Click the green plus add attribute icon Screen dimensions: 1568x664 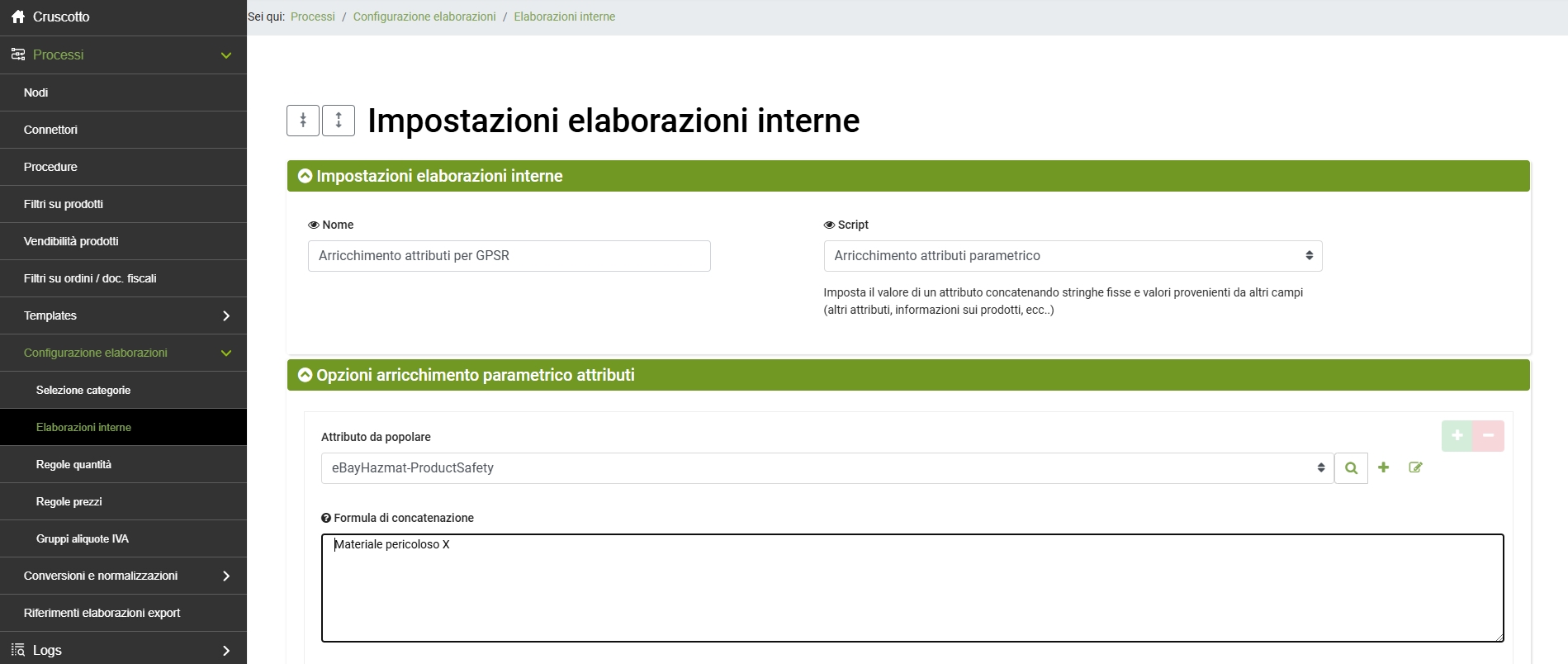click(x=1383, y=467)
